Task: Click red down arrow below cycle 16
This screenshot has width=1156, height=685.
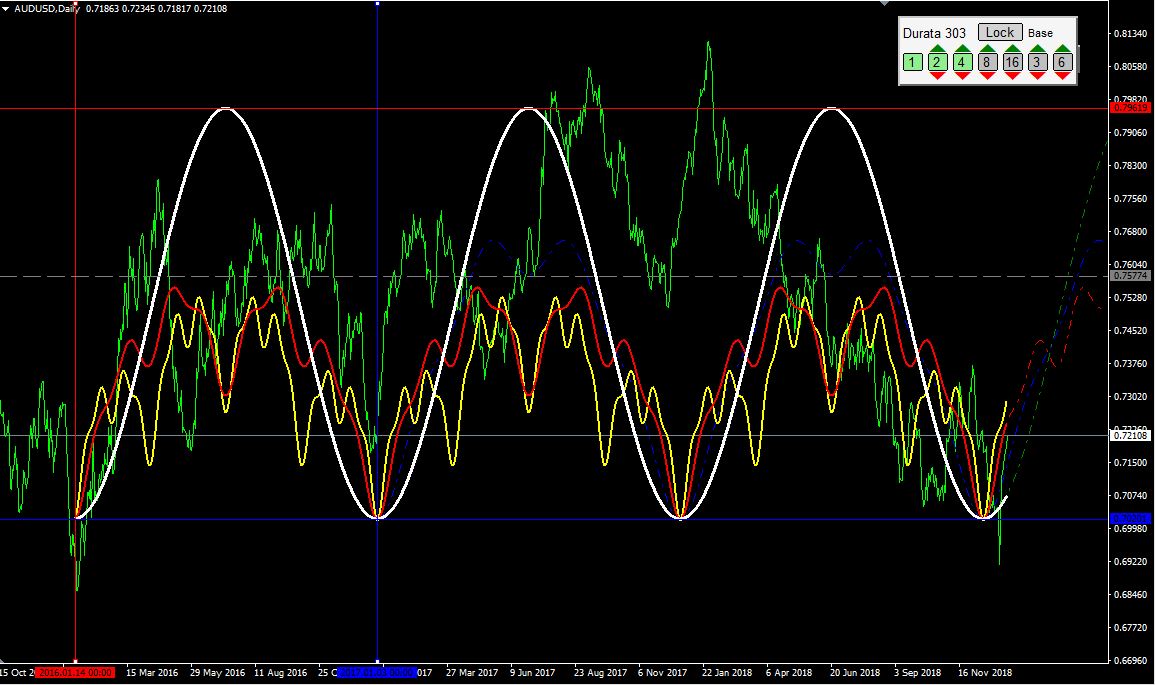Action: click(1013, 76)
